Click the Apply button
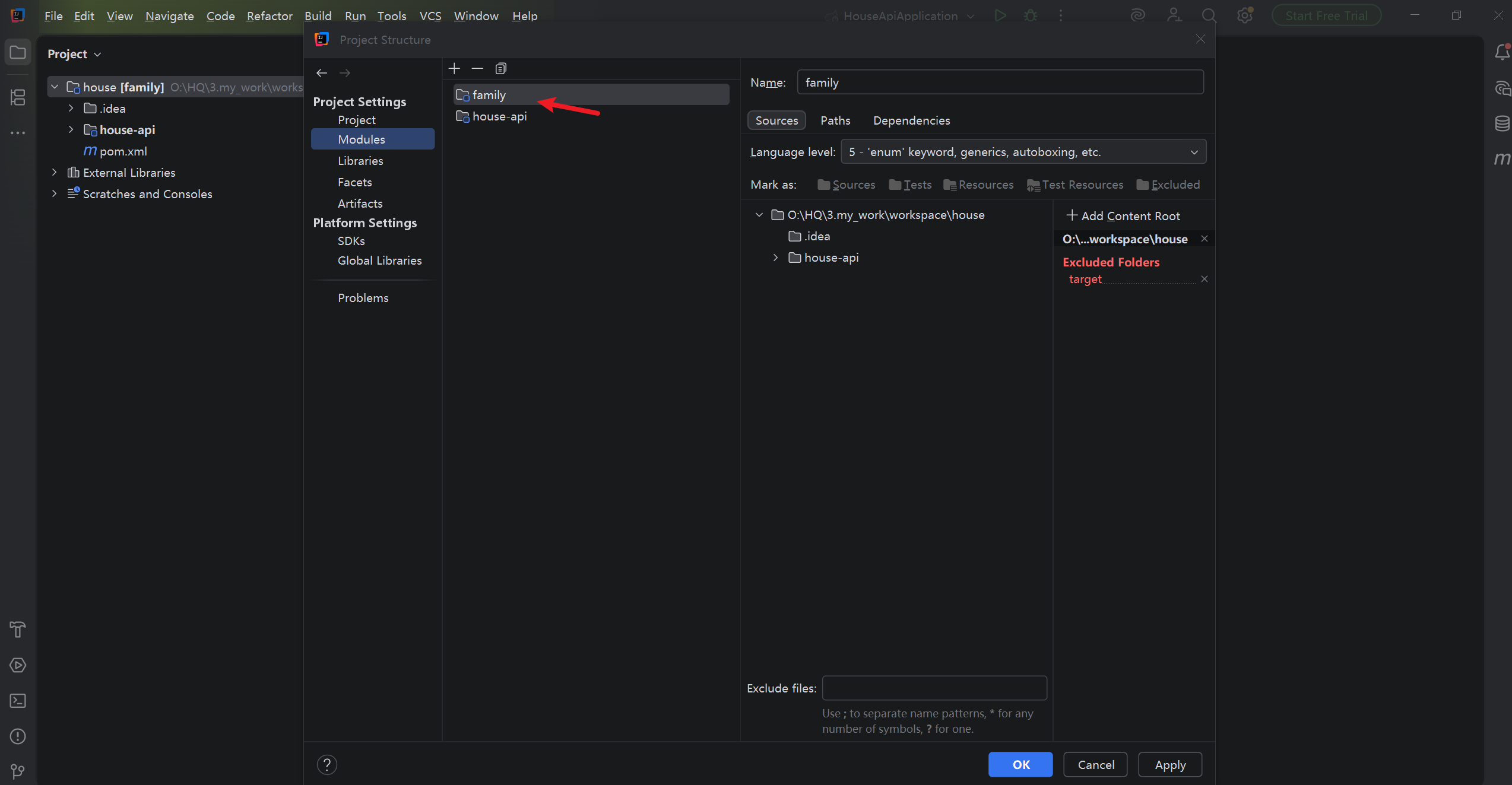 (x=1169, y=764)
